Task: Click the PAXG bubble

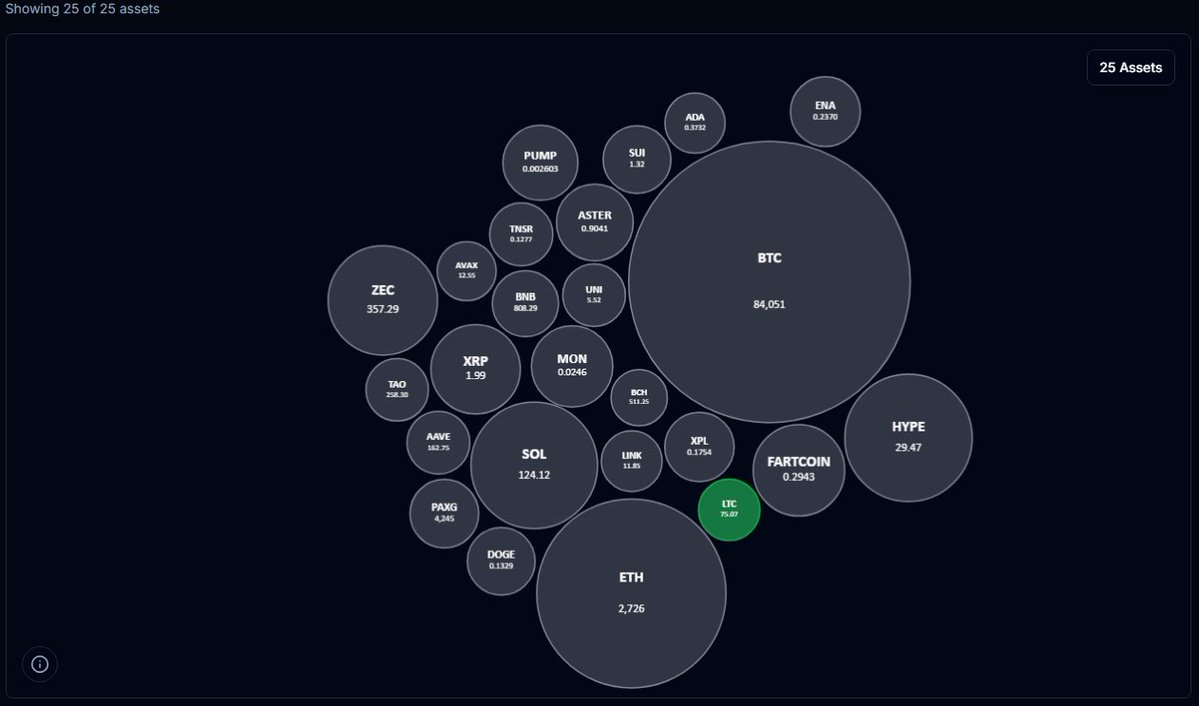Action: (x=444, y=513)
